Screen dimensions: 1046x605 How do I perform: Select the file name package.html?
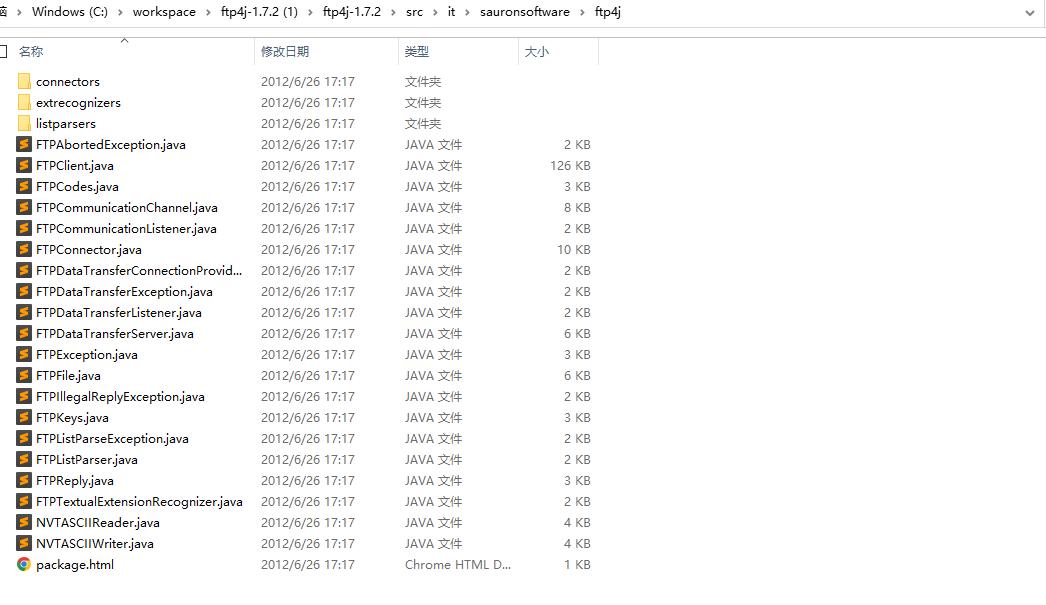(75, 564)
